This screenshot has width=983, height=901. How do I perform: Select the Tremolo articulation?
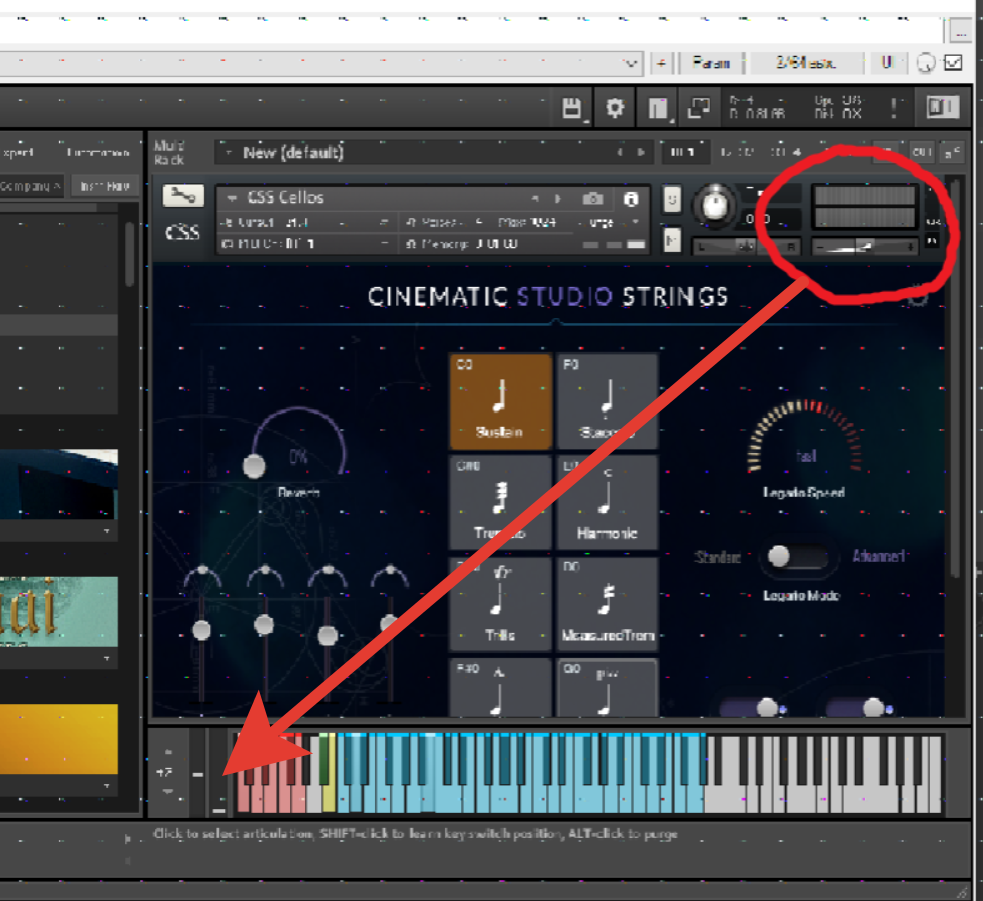(500, 503)
